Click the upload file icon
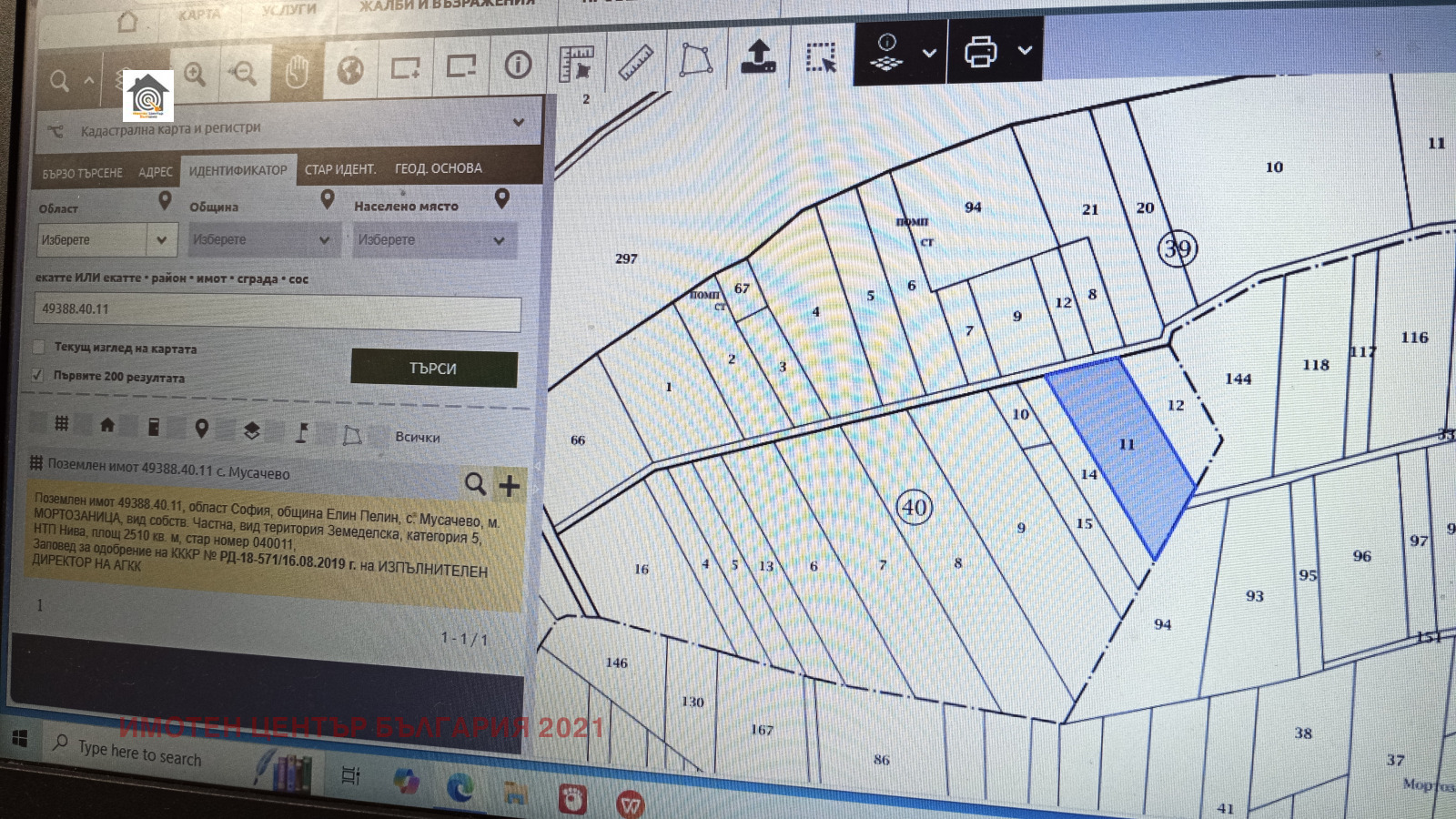1456x819 pixels. pos(757,56)
